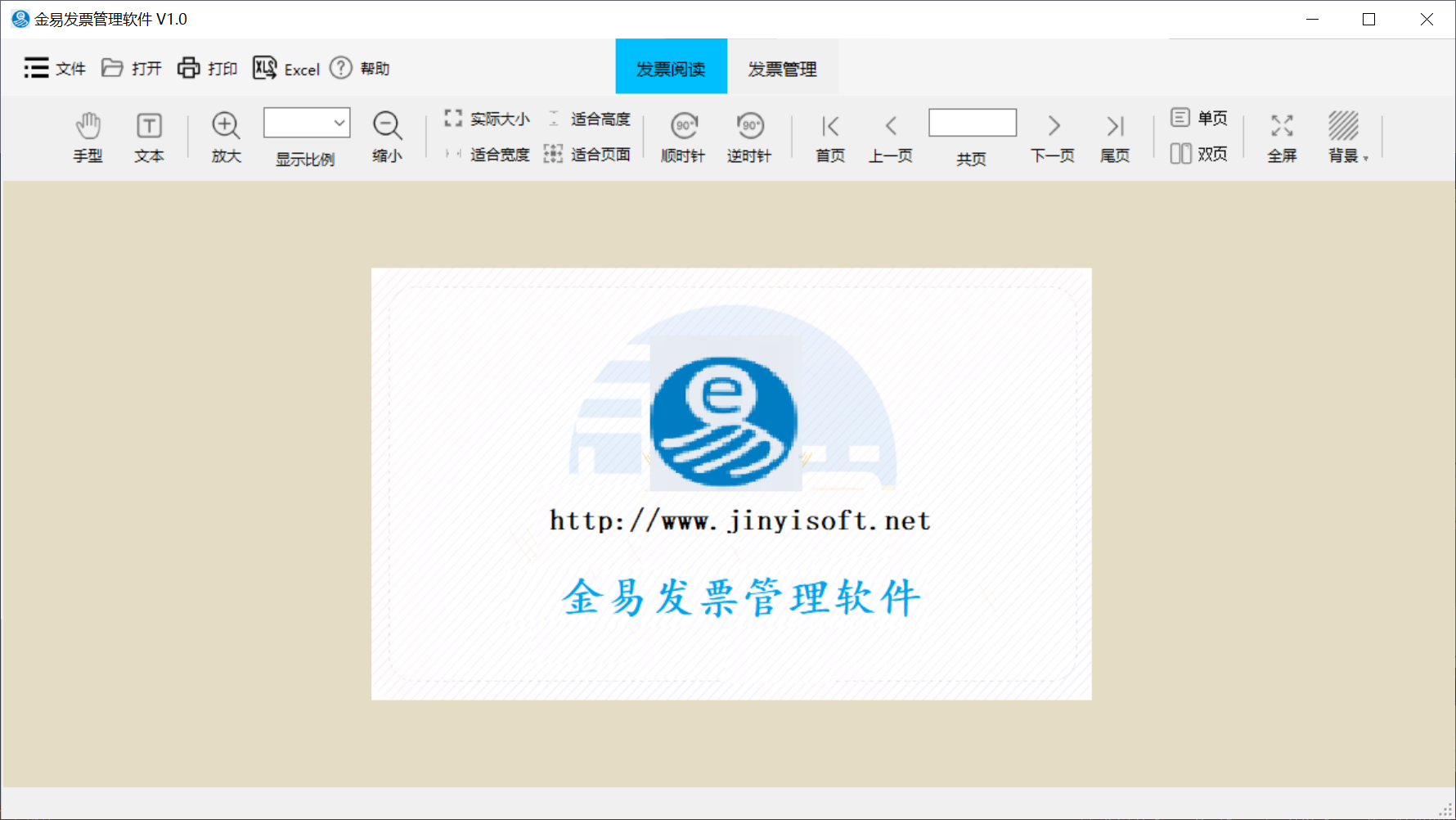Export with the Excel XLS icon
Image resolution: width=1456 pixels, height=820 pixels.
(x=265, y=68)
